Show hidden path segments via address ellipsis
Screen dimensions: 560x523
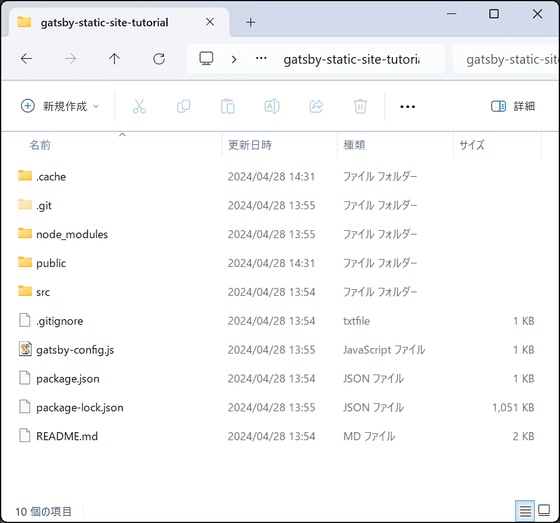click(x=261, y=58)
